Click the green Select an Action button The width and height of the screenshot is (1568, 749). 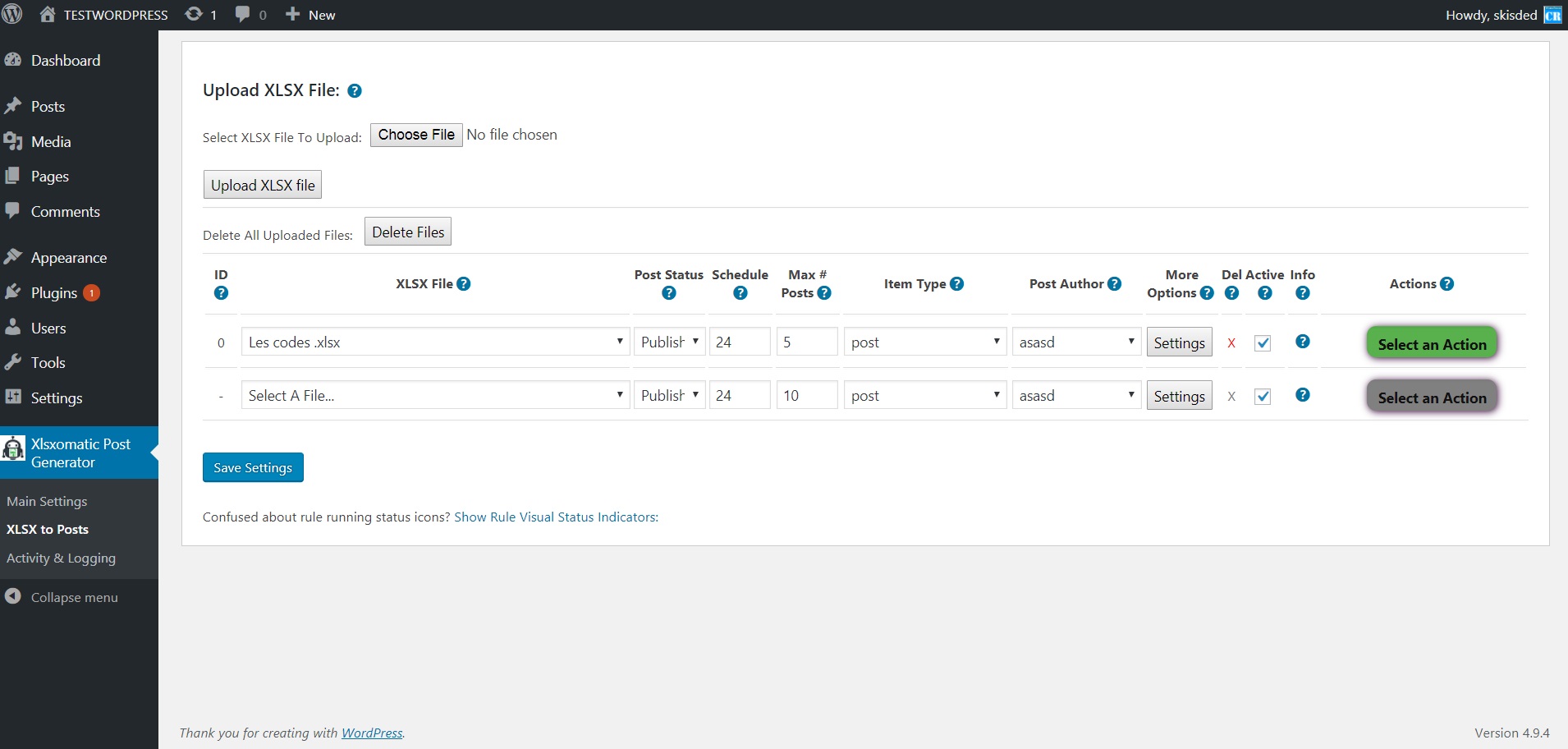1432,344
